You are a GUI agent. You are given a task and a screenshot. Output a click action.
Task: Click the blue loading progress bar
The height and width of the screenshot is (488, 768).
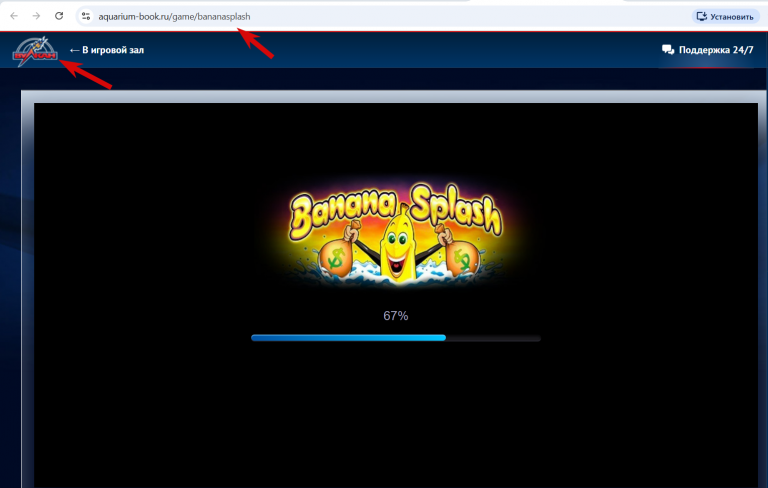coord(396,338)
